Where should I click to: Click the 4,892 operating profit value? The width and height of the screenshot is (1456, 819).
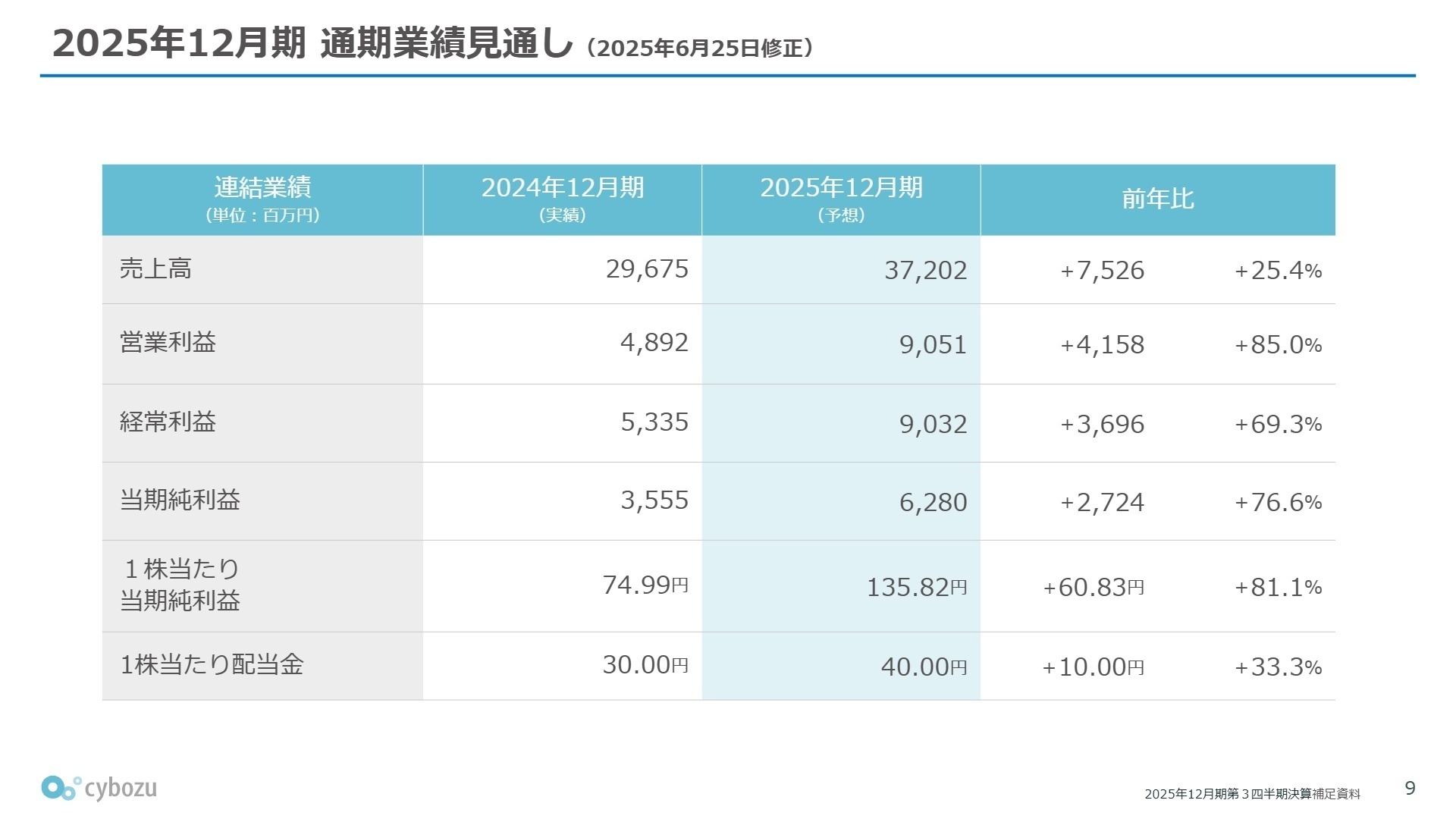point(654,343)
